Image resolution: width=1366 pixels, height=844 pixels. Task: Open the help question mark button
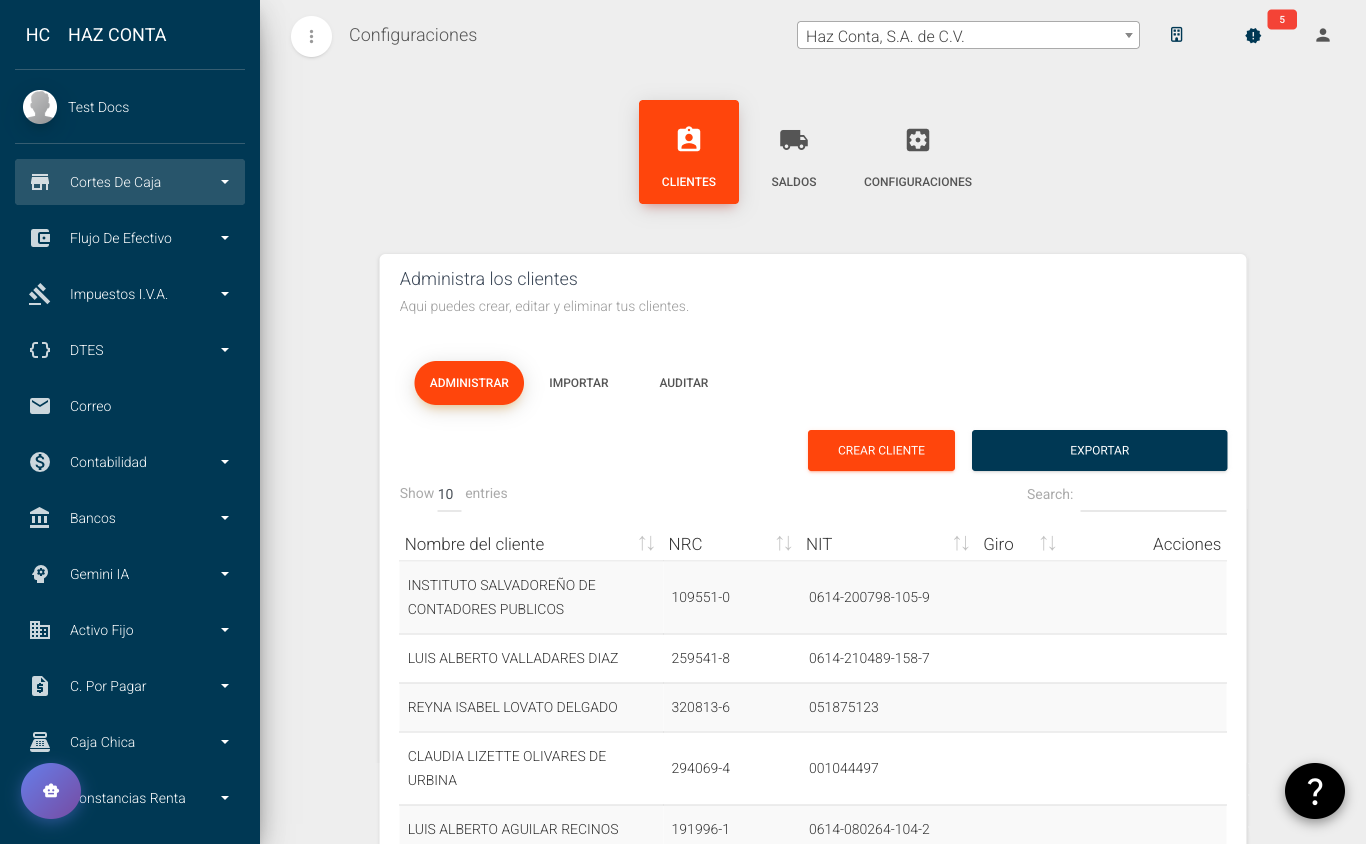(x=1314, y=791)
